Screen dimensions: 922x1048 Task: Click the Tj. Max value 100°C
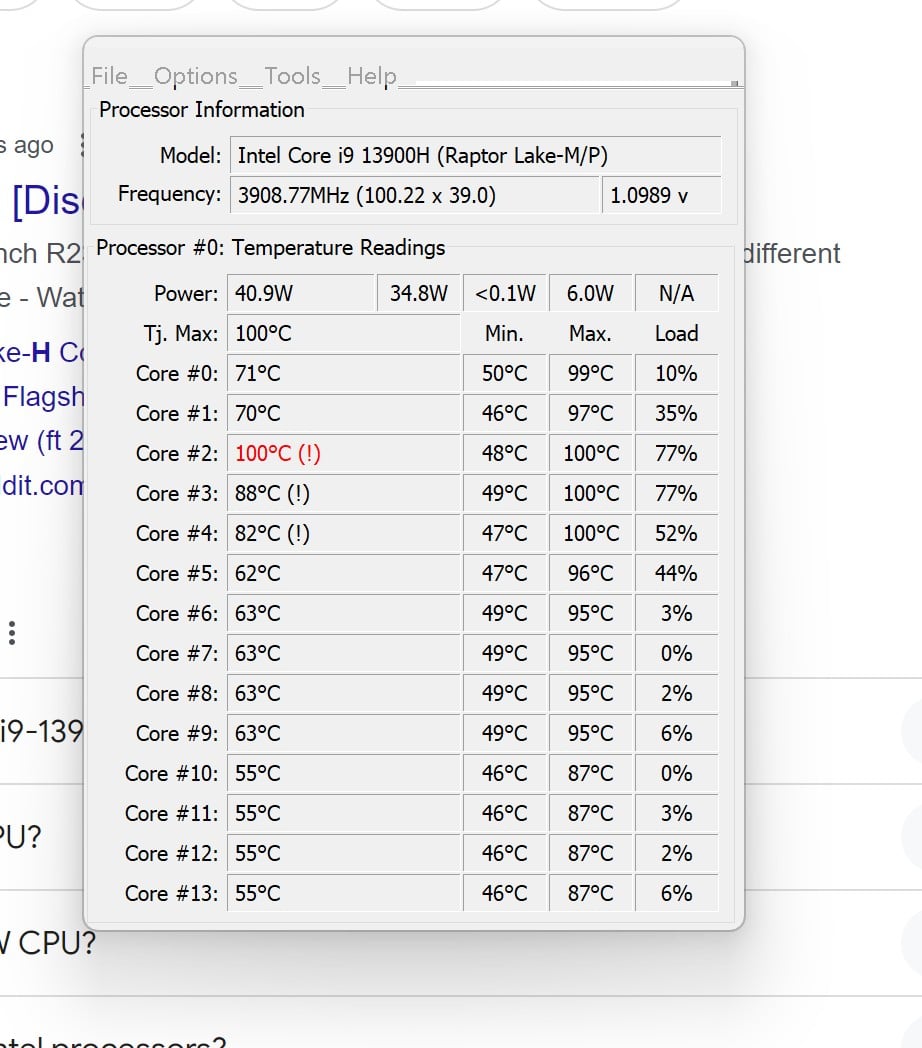click(x=344, y=334)
